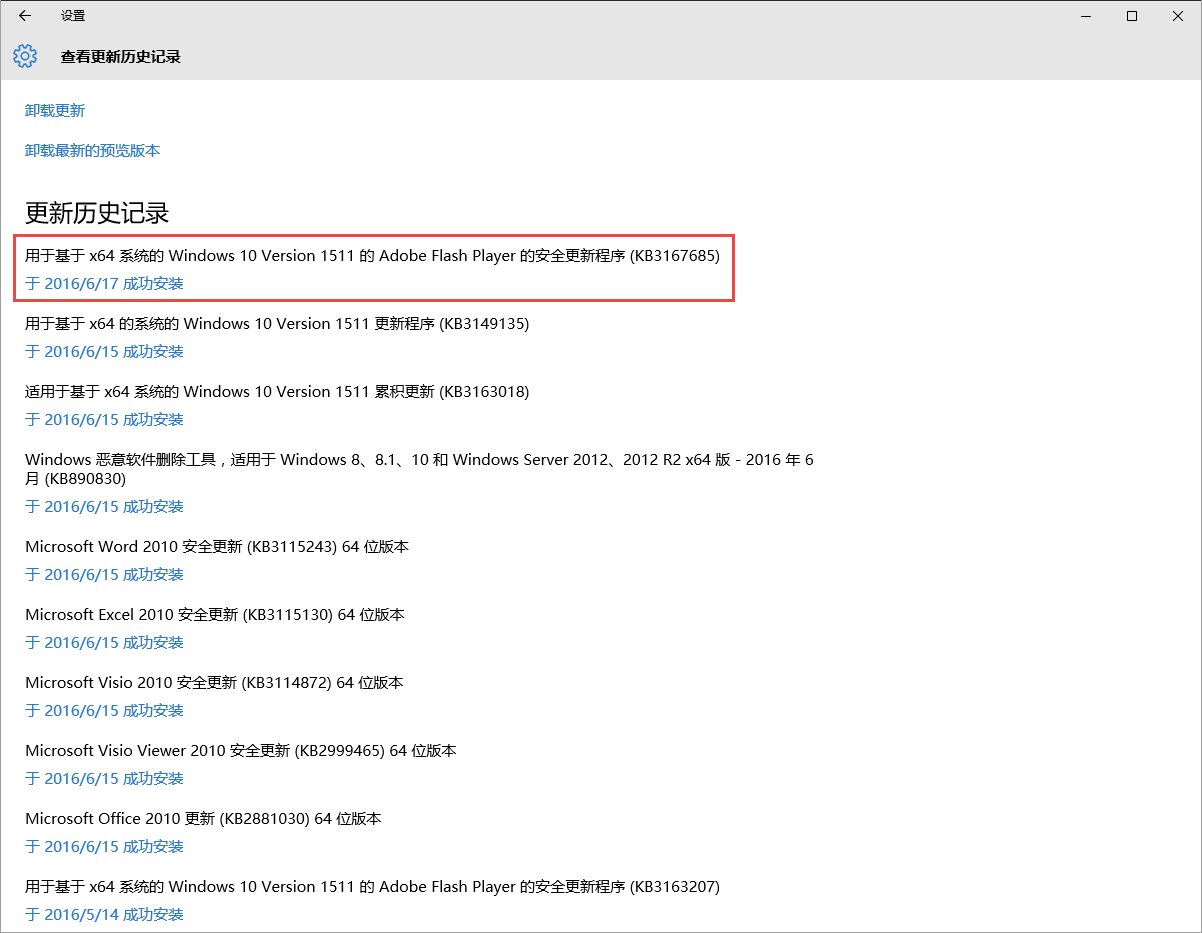Click install date link for KB3167685
This screenshot has height=933, width=1202.
[x=104, y=283]
